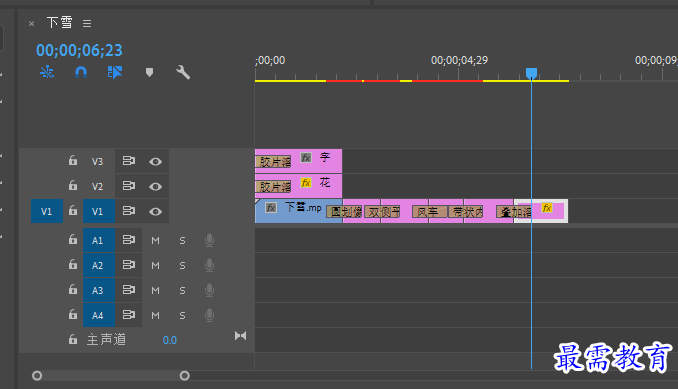The image size is (678, 389).
Task: Open the 下雪 sequence panel menu
Action: [87, 23]
